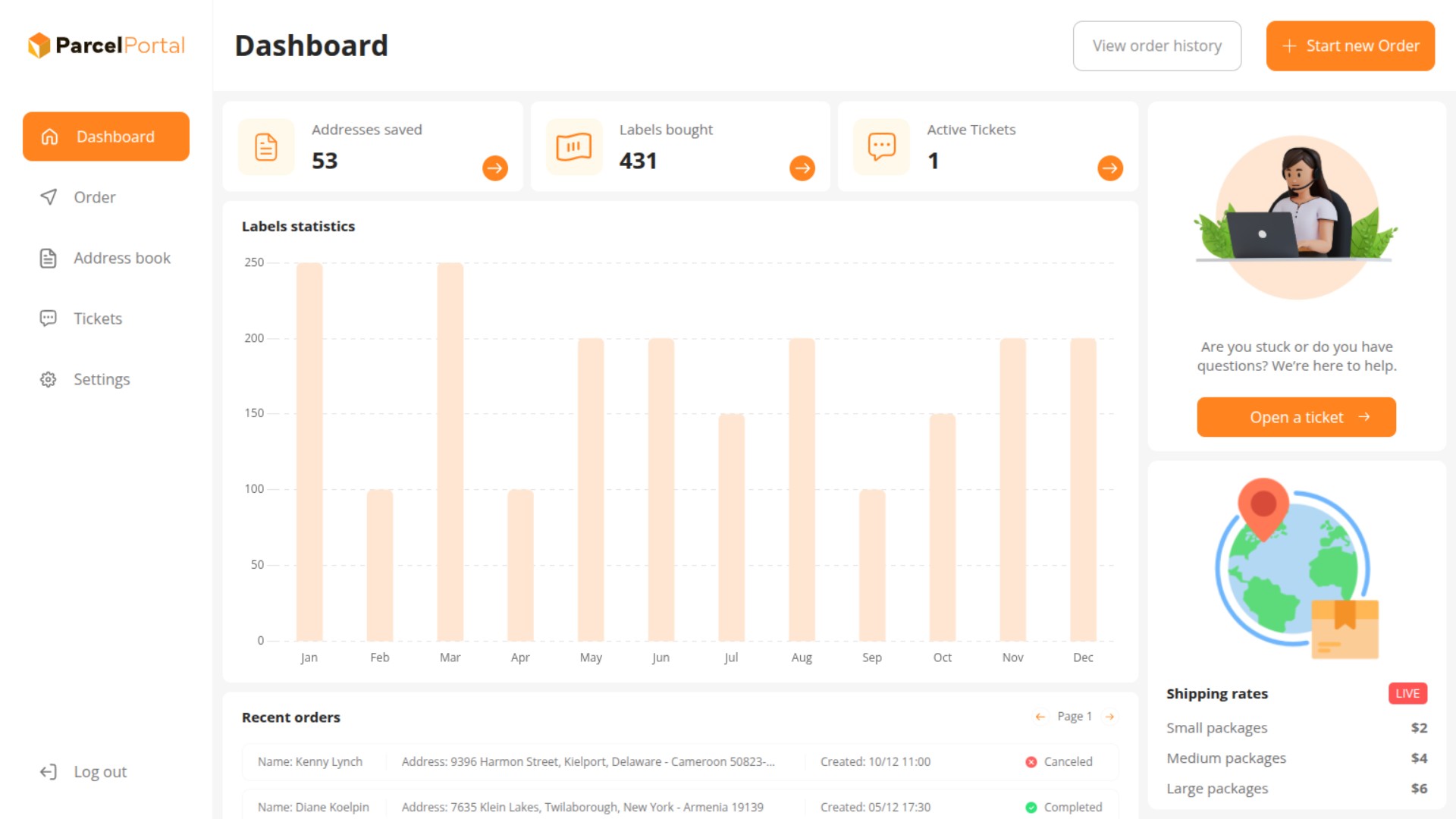Open the Addresses saved arrow icon

tap(495, 168)
